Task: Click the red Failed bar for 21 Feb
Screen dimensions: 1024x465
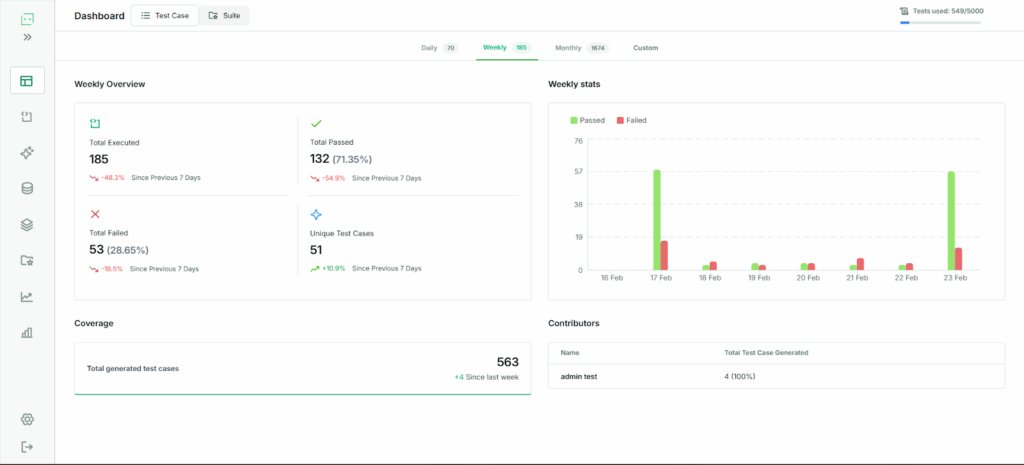Action: tap(861, 264)
